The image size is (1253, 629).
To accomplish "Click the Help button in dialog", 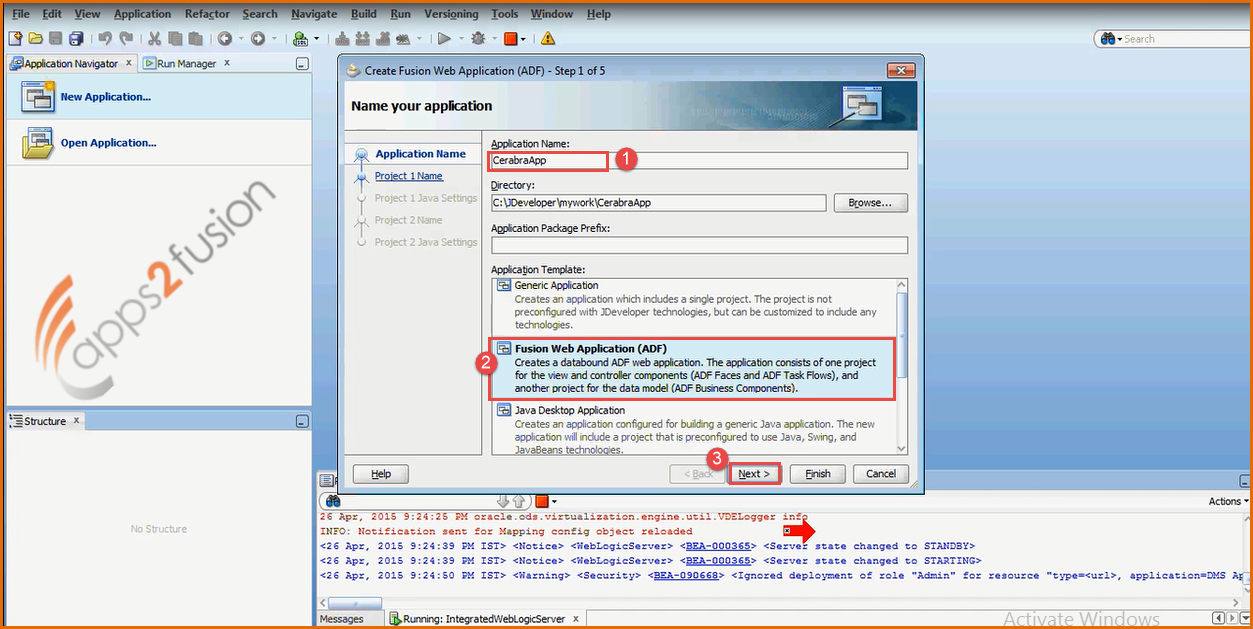I will (x=381, y=474).
